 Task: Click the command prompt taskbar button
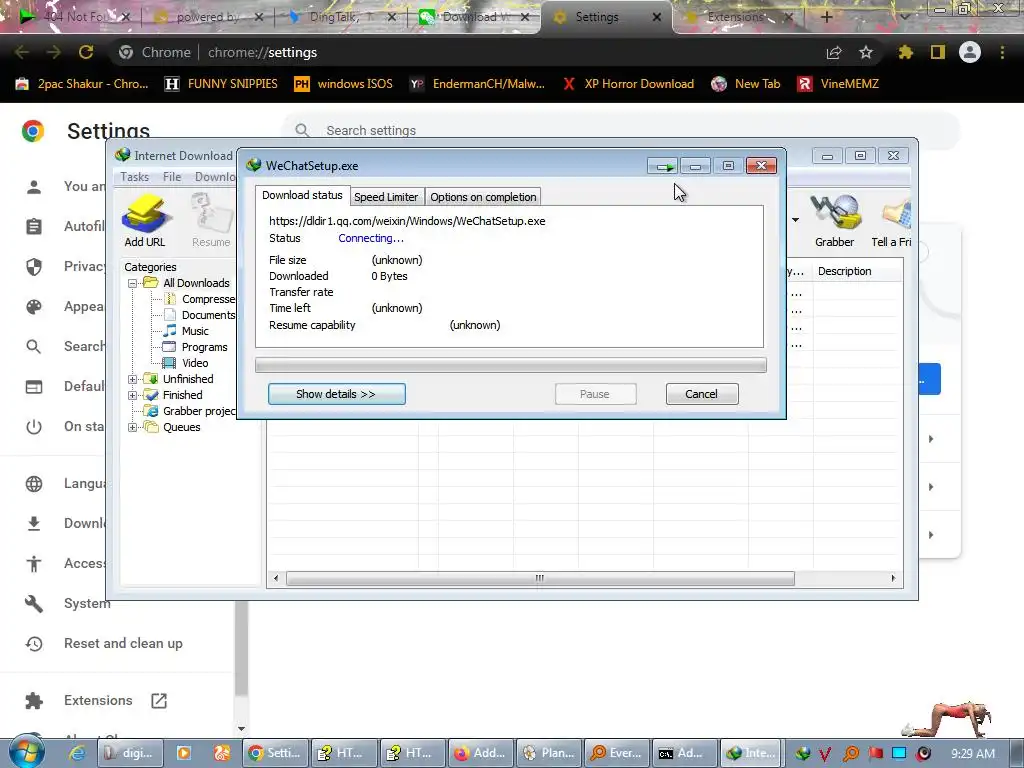[684, 753]
